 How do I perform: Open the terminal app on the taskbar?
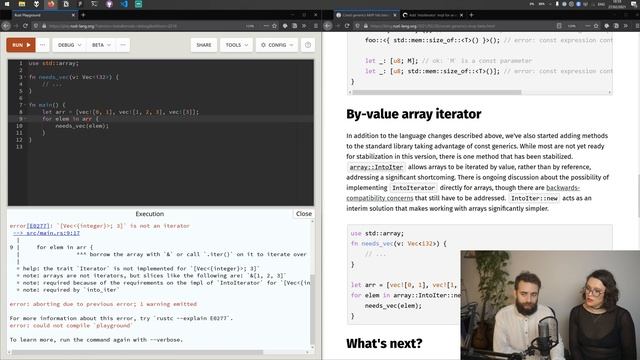click(94, 4)
